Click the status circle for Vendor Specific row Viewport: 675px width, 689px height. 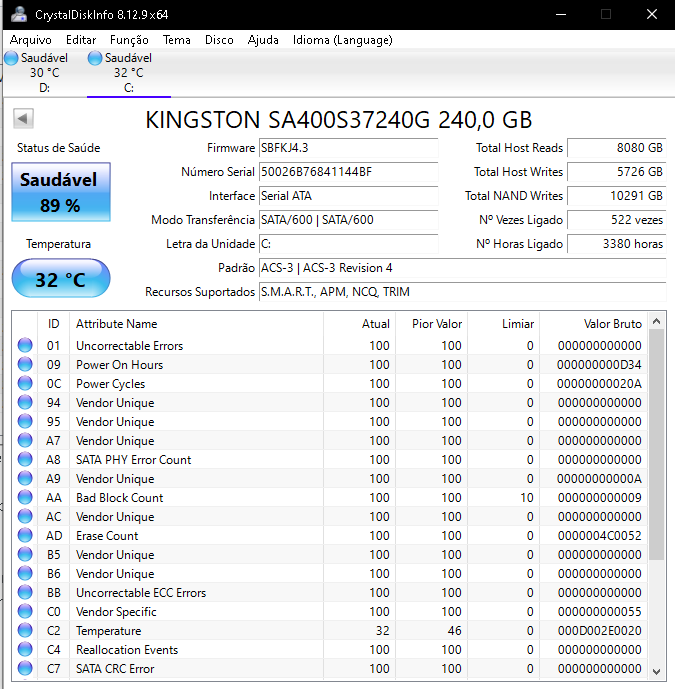click(25, 611)
